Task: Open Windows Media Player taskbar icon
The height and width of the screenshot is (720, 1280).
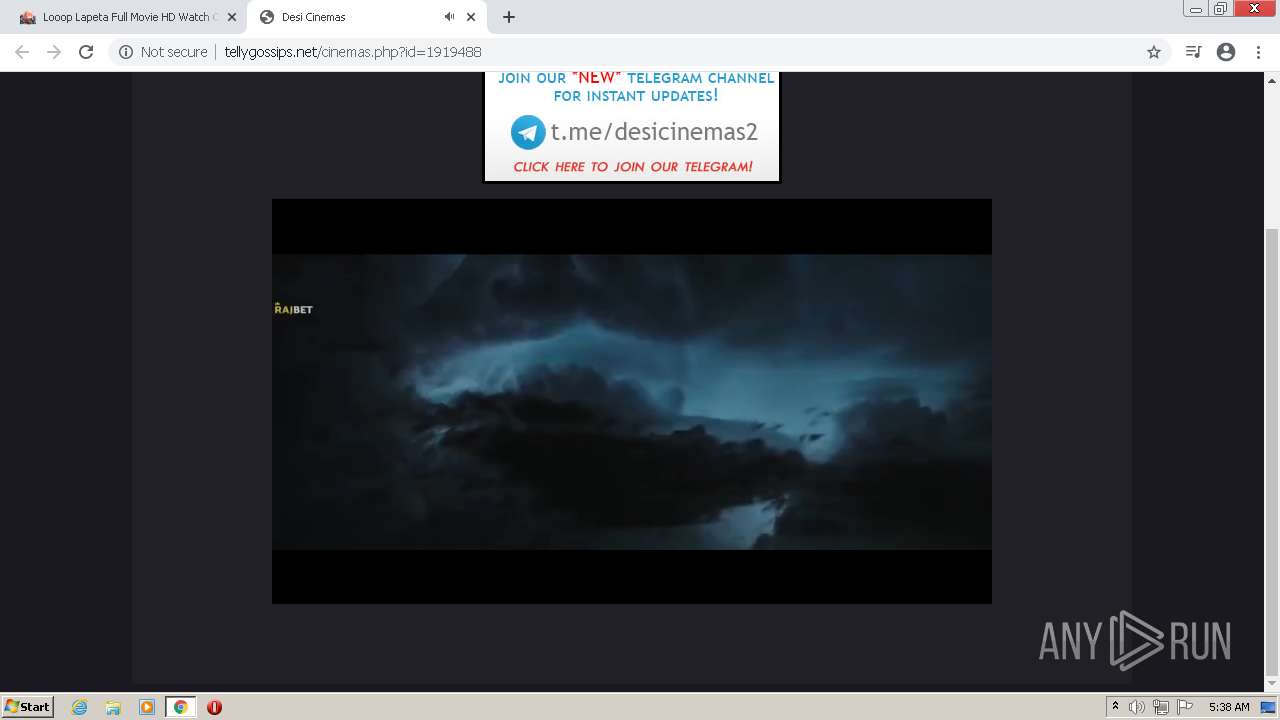Action: (x=147, y=707)
